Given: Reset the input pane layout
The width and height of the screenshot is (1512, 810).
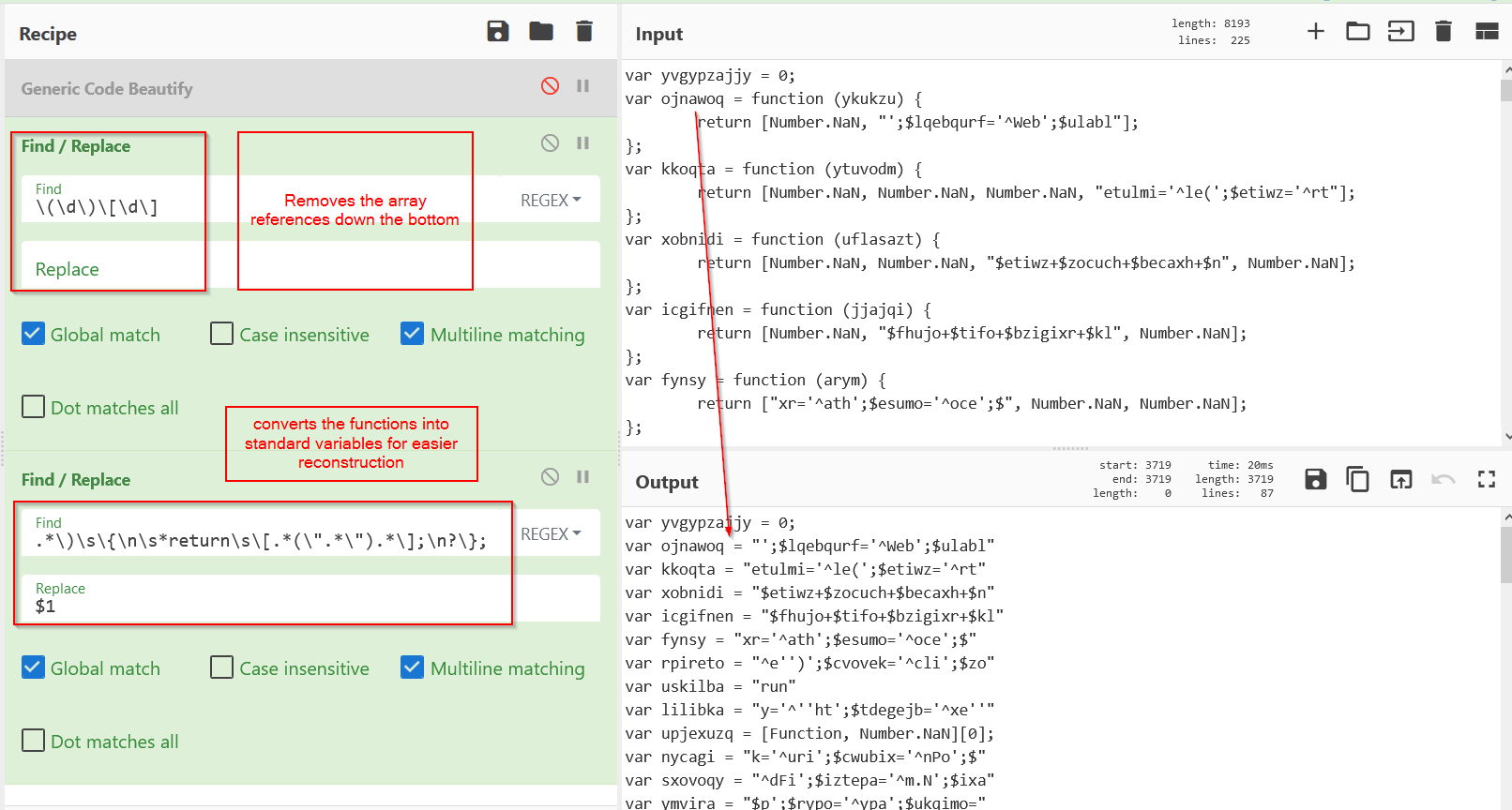Looking at the screenshot, I should [x=1487, y=32].
